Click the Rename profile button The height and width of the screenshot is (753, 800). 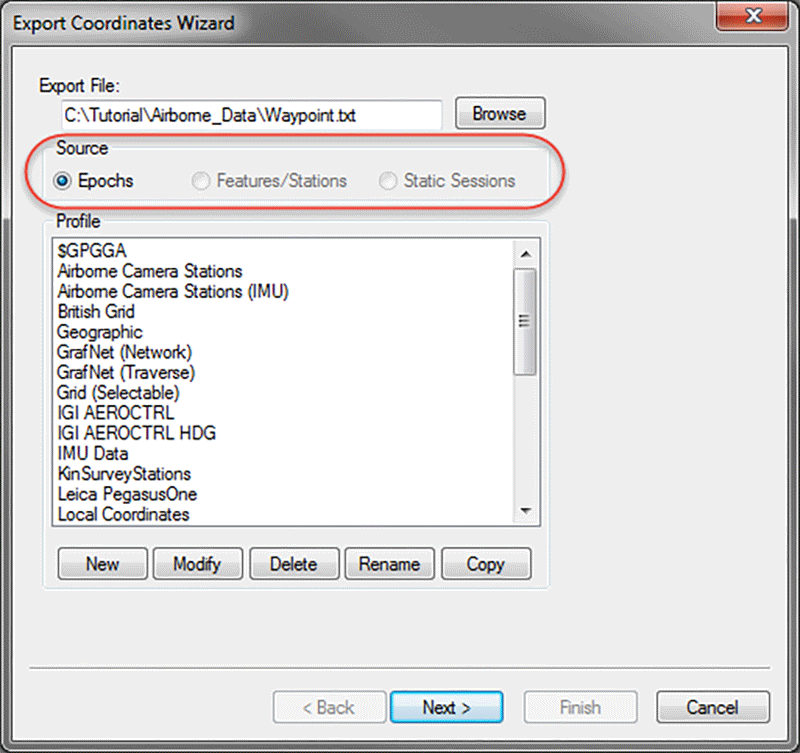click(389, 564)
